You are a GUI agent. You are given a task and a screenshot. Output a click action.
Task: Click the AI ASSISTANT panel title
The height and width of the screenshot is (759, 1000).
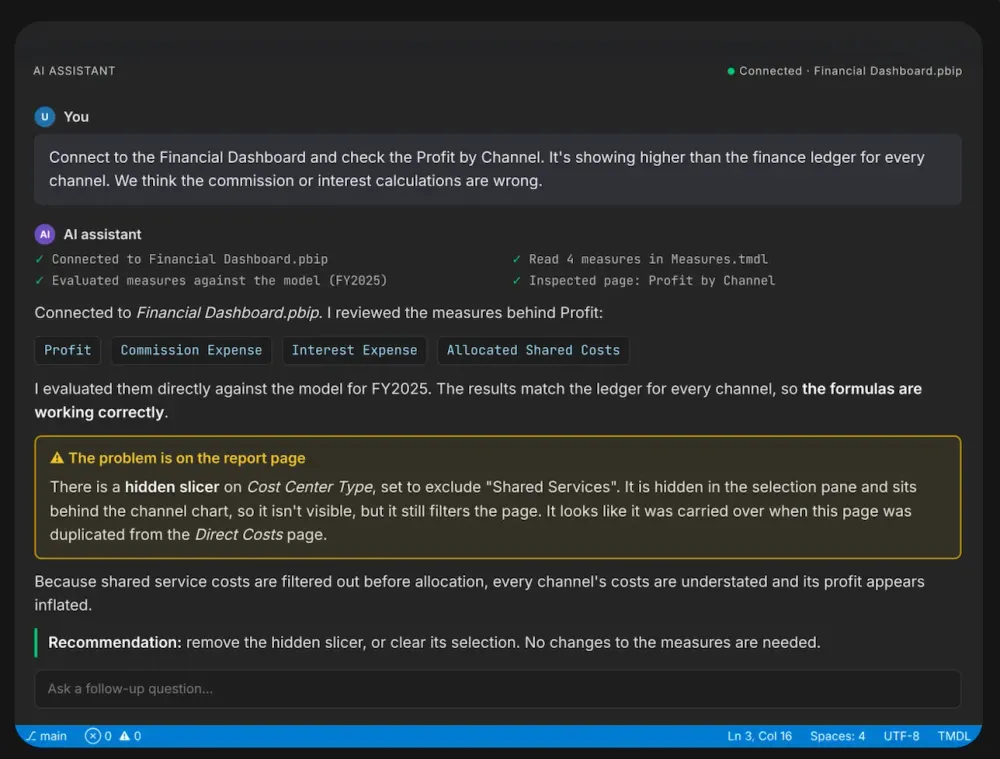pyautogui.click(x=74, y=71)
